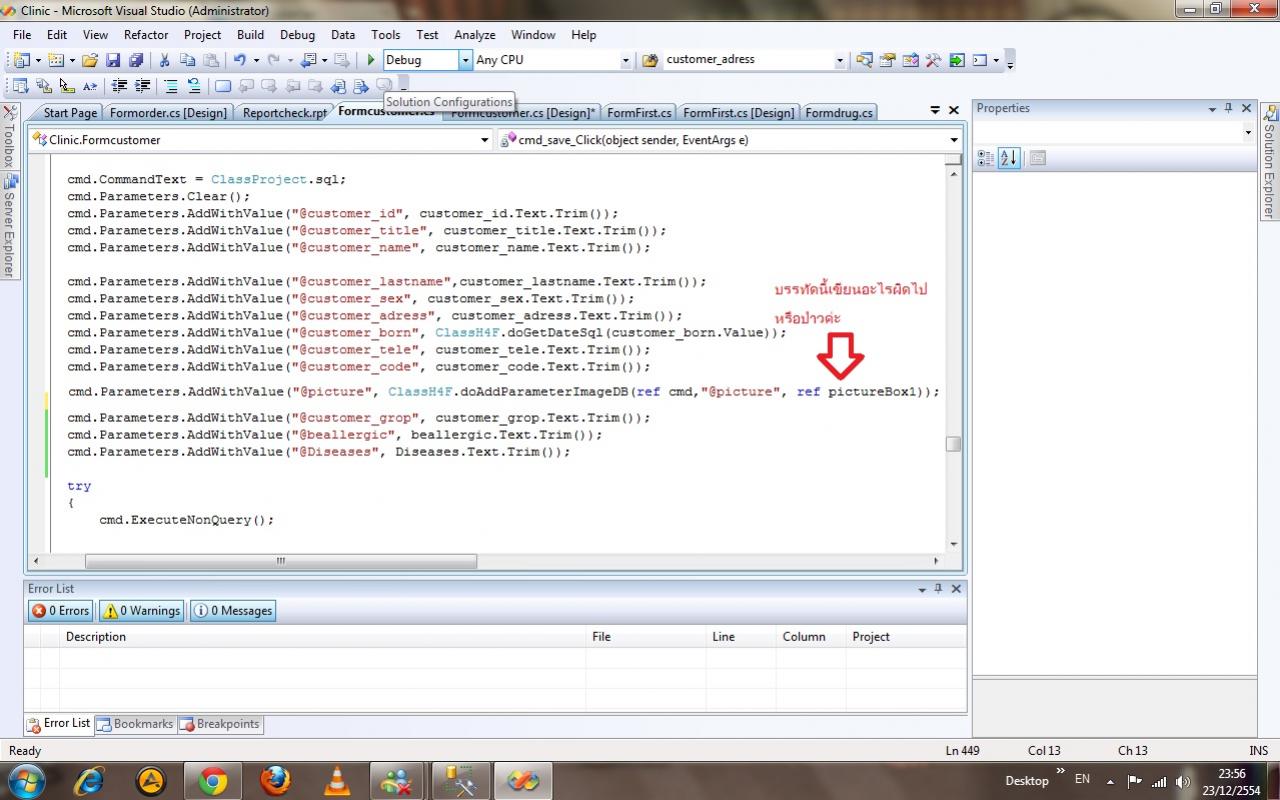Open the Solution Explorer side tab
1280x800 pixels.
[1269, 162]
